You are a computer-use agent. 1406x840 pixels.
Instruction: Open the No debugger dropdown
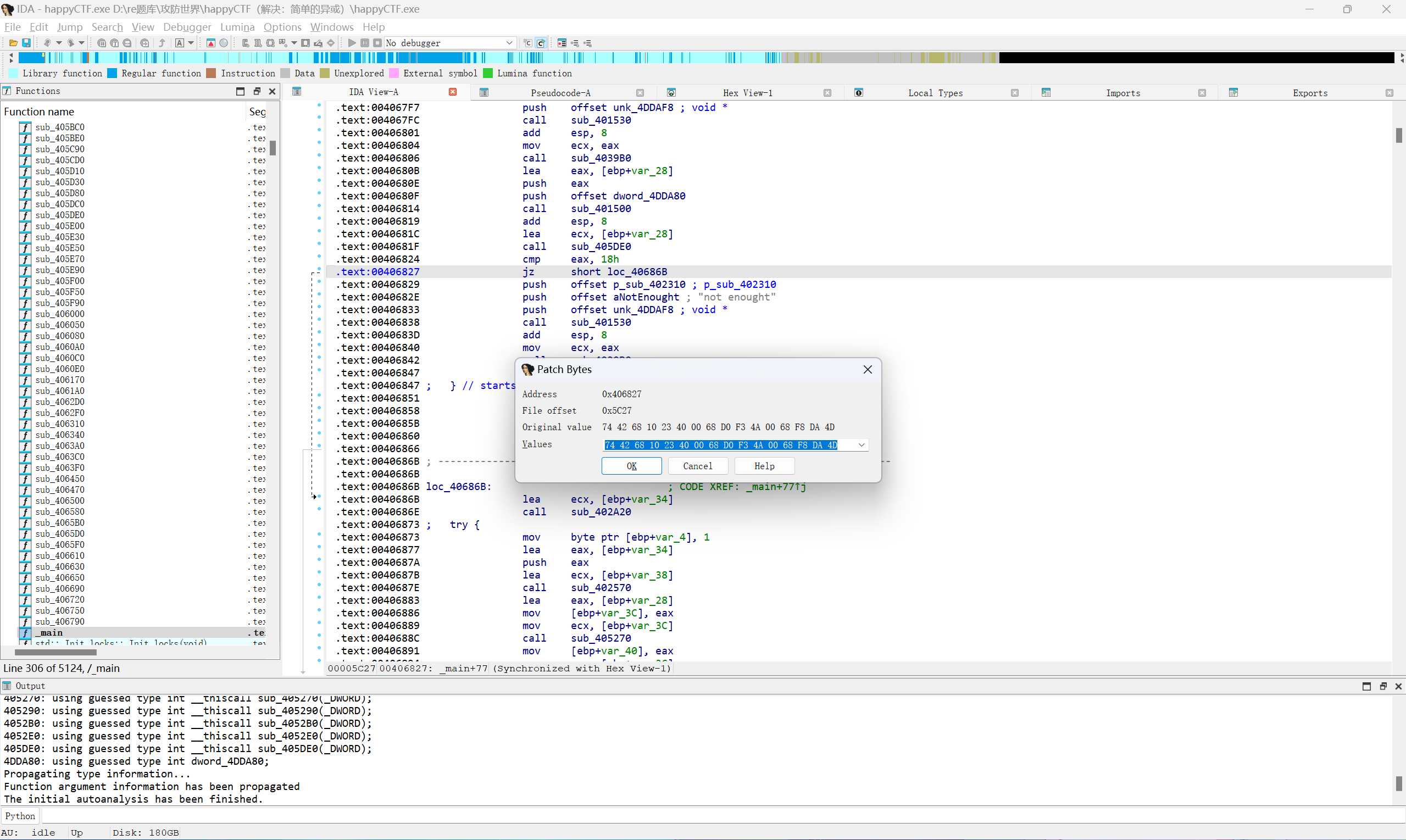tap(509, 43)
